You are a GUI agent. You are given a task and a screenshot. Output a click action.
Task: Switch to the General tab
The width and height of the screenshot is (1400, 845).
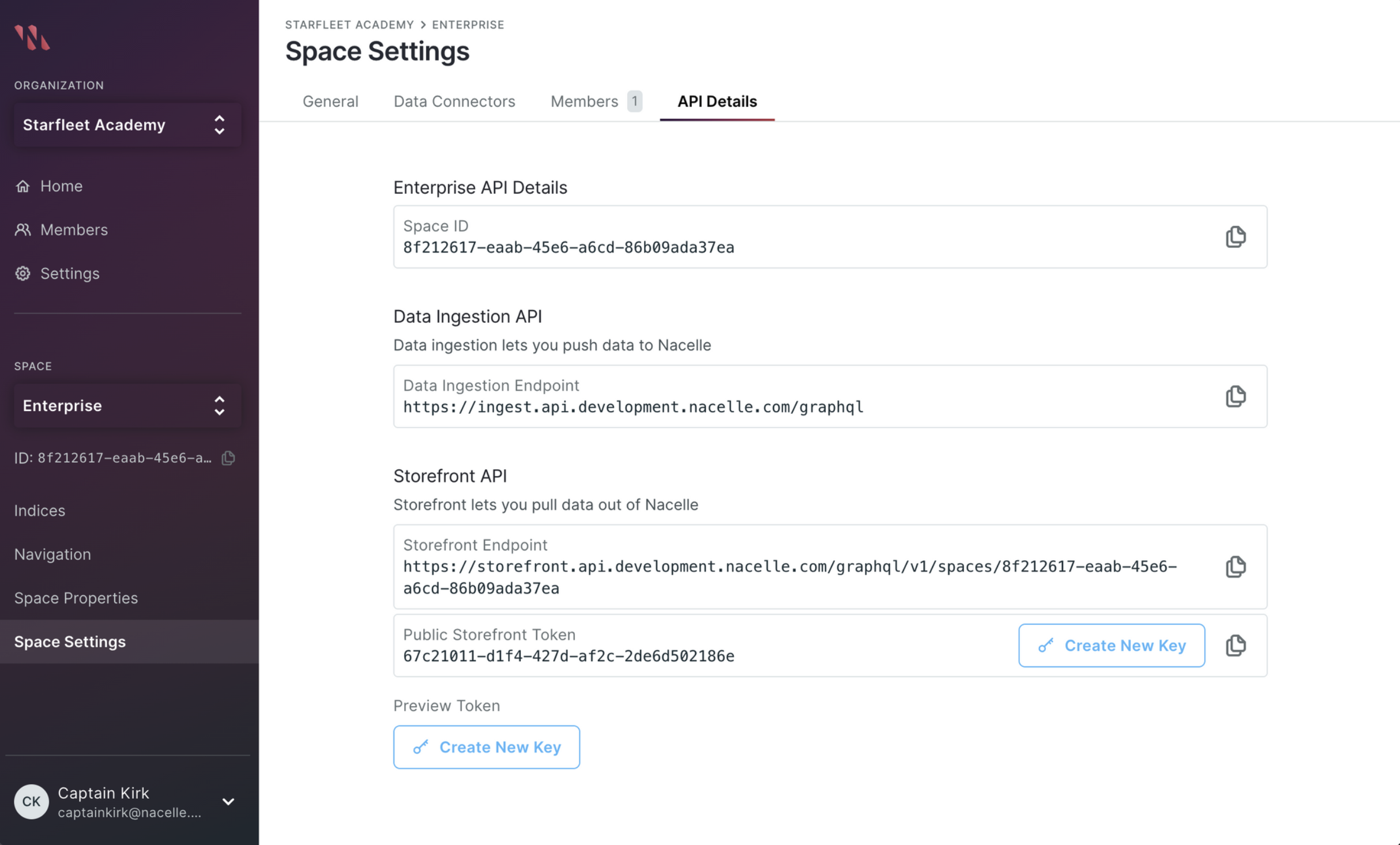point(330,101)
